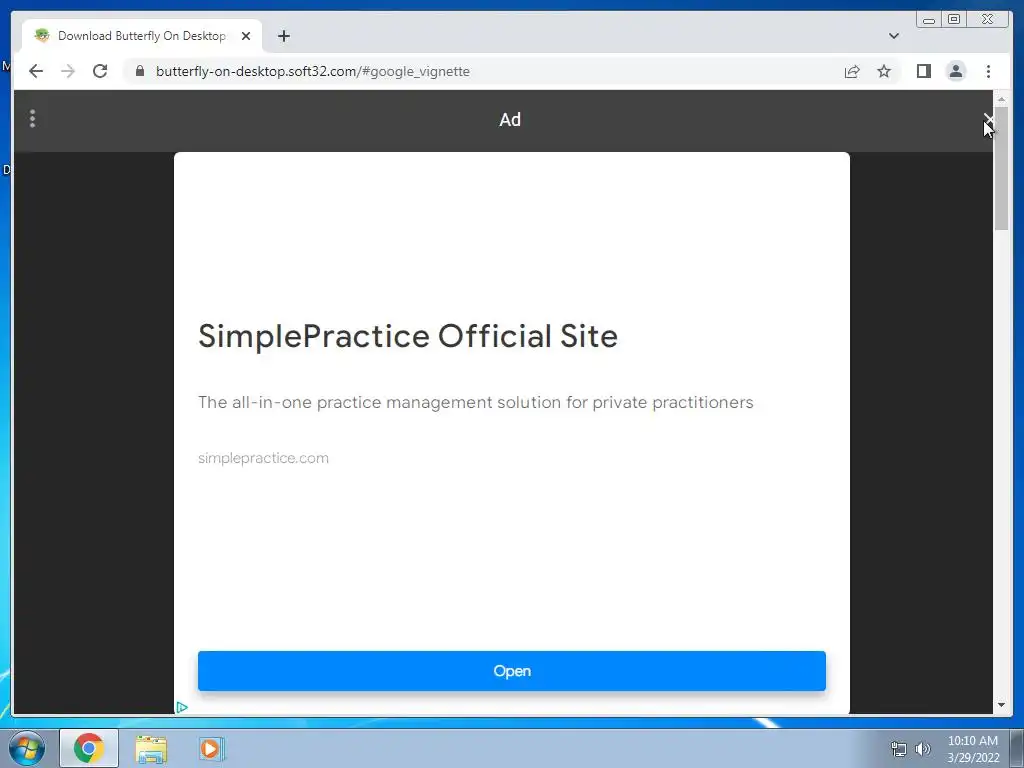Viewport: 1024px width, 768px height.
Task: Click the SimplePractice Official Site headline
Action: coord(408,336)
